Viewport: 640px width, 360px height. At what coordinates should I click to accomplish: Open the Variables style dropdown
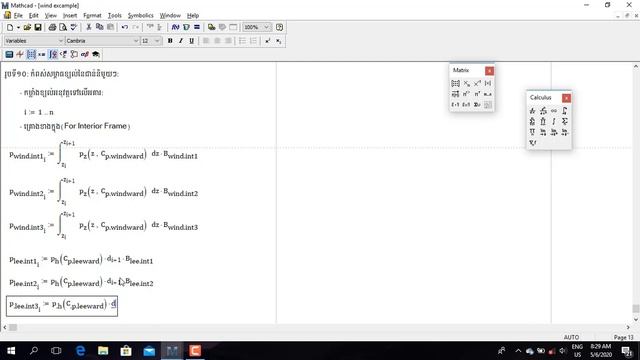pos(61,41)
